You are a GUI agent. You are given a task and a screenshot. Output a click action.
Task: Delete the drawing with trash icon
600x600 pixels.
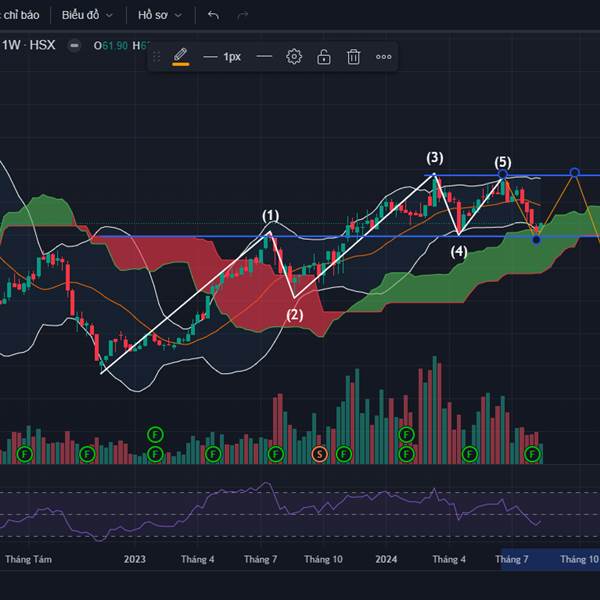(x=354, y=57)
